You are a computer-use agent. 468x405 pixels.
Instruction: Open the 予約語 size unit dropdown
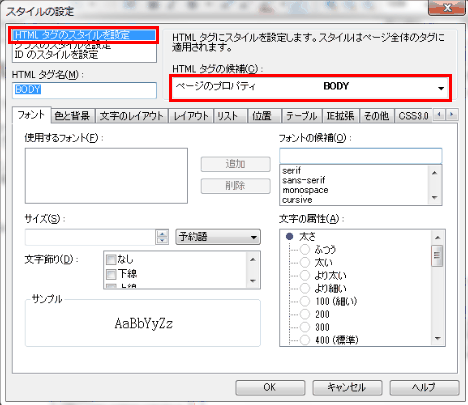pos(218,237)
